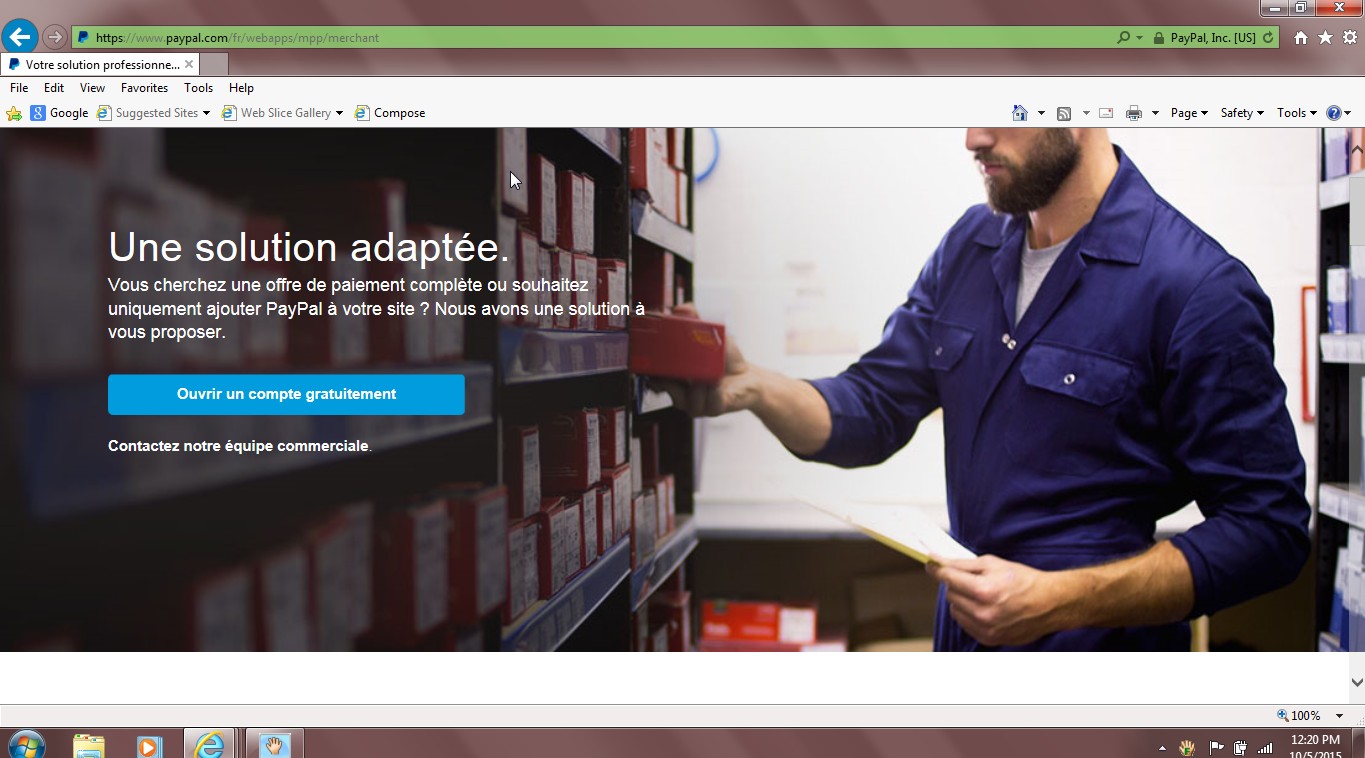This screenshot has width=1365, height=758.
Task: Click the Add to favorites bar star icon
Action: coord(14,113)
